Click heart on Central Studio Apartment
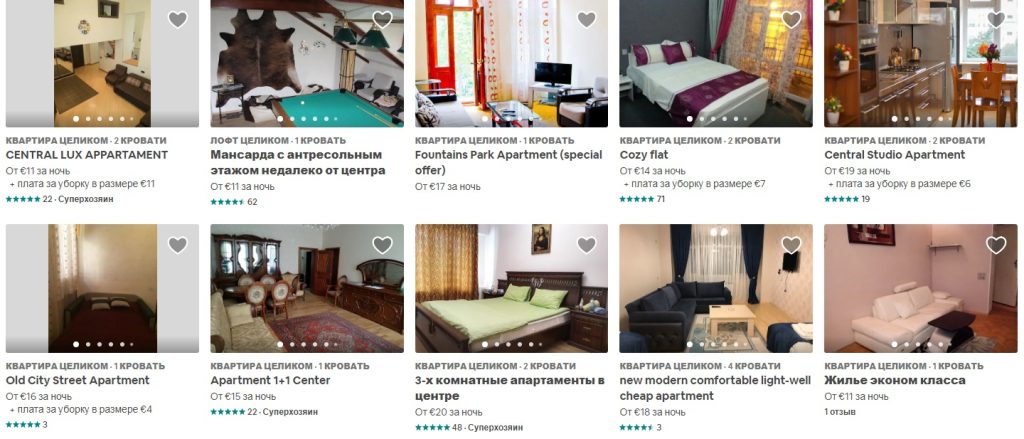Screen dimensions: 1024x439 pos(996,20)
